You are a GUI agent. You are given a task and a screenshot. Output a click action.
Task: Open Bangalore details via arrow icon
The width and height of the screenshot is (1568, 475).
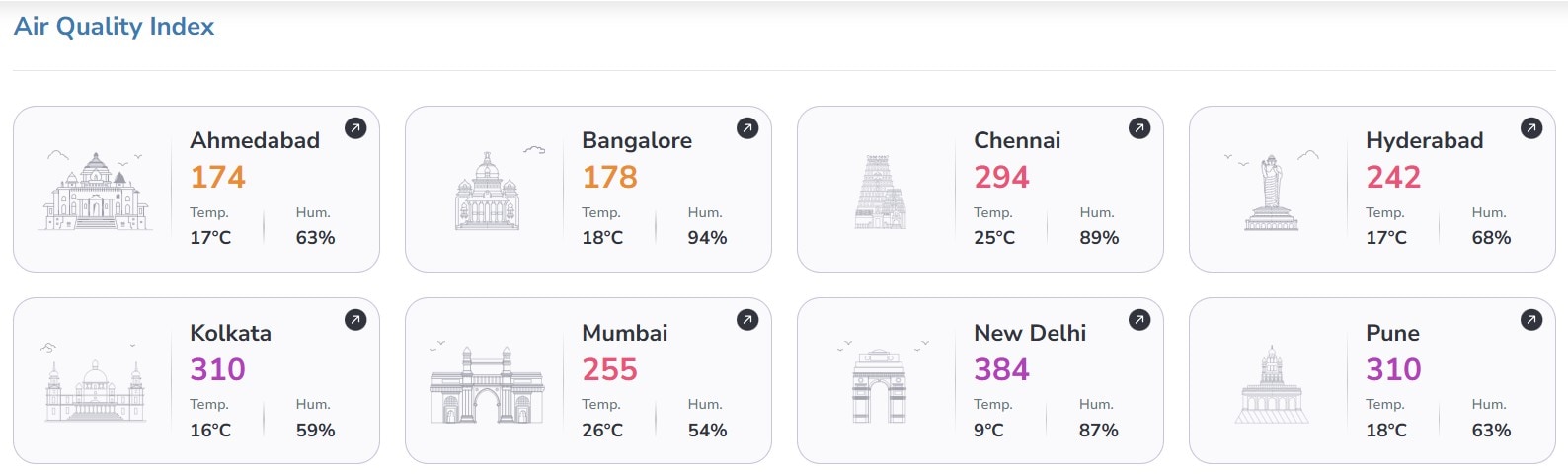[x=747, y=128]
